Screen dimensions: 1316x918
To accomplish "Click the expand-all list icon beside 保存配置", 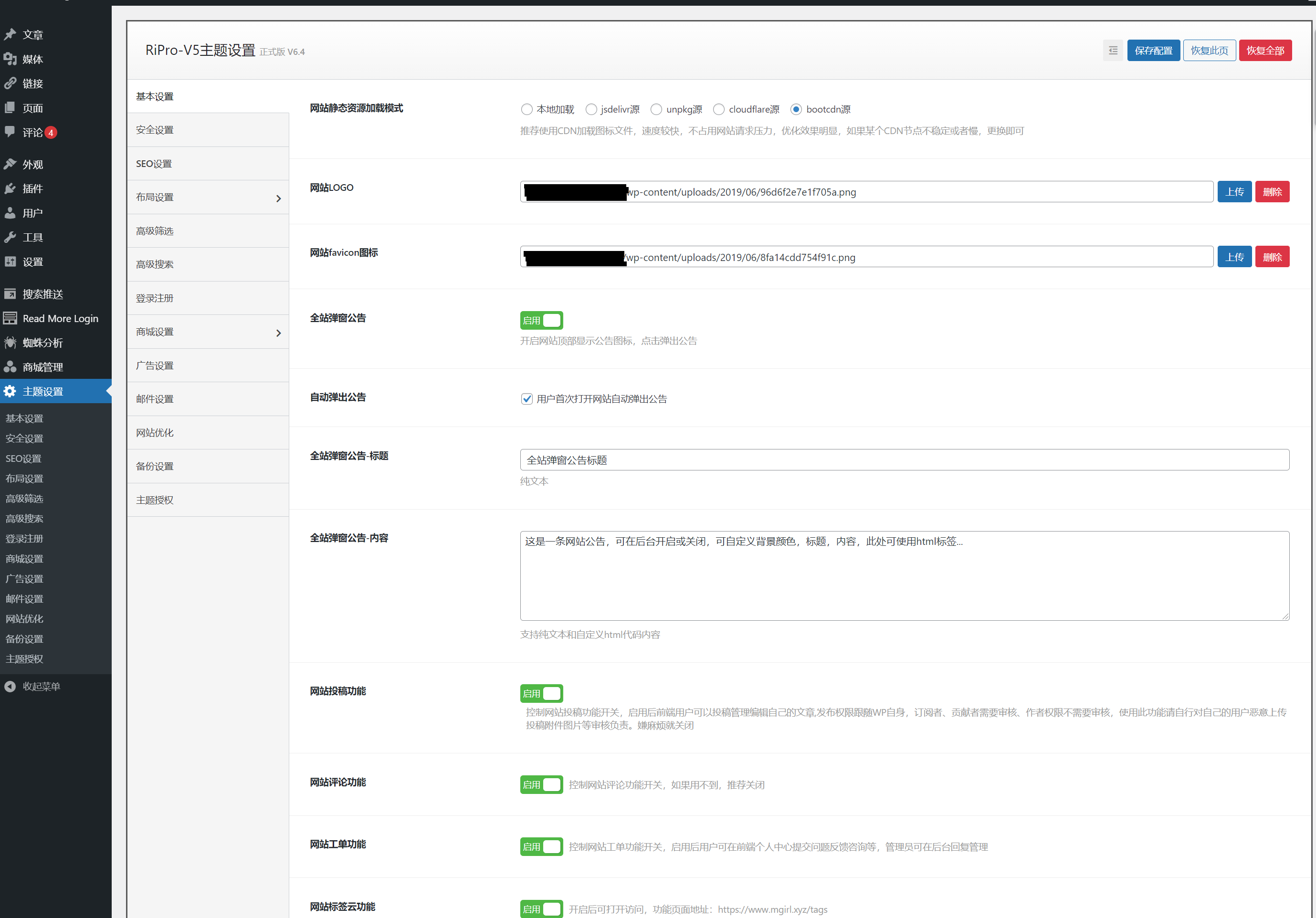I will pos(1113,51).
